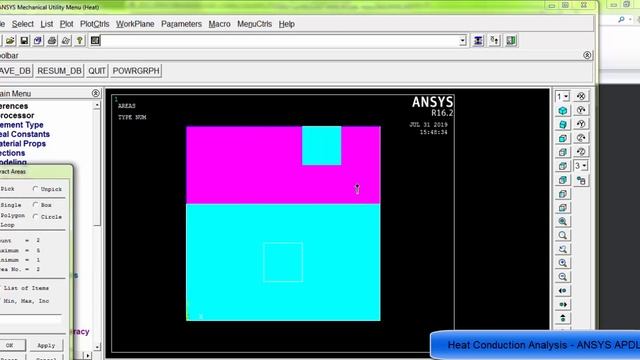640x360 pixels.
Task: Toggle Dynamic Model Mode icon
Action: click(x=581, y=180)
